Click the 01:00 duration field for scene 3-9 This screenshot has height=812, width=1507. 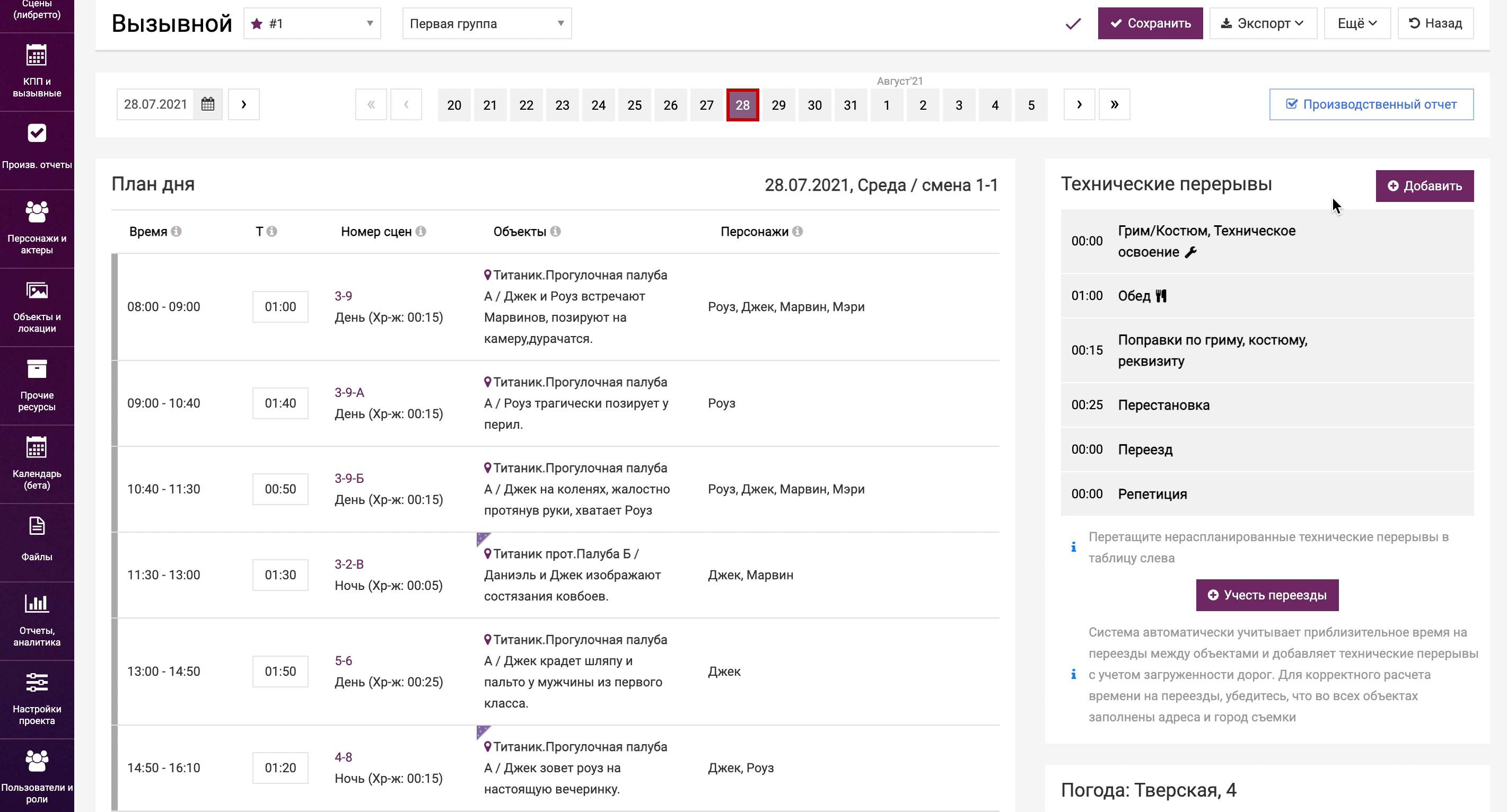point(280,307)
